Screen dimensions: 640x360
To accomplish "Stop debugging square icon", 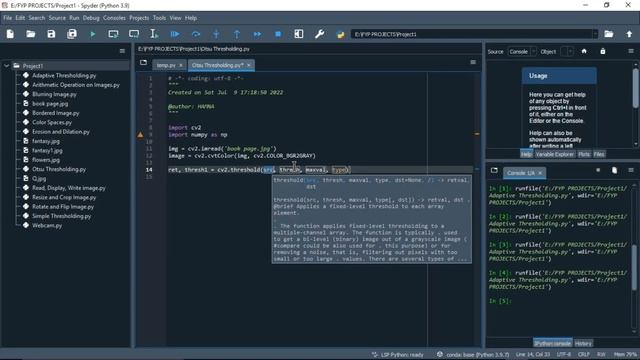I will pos(278,34).
